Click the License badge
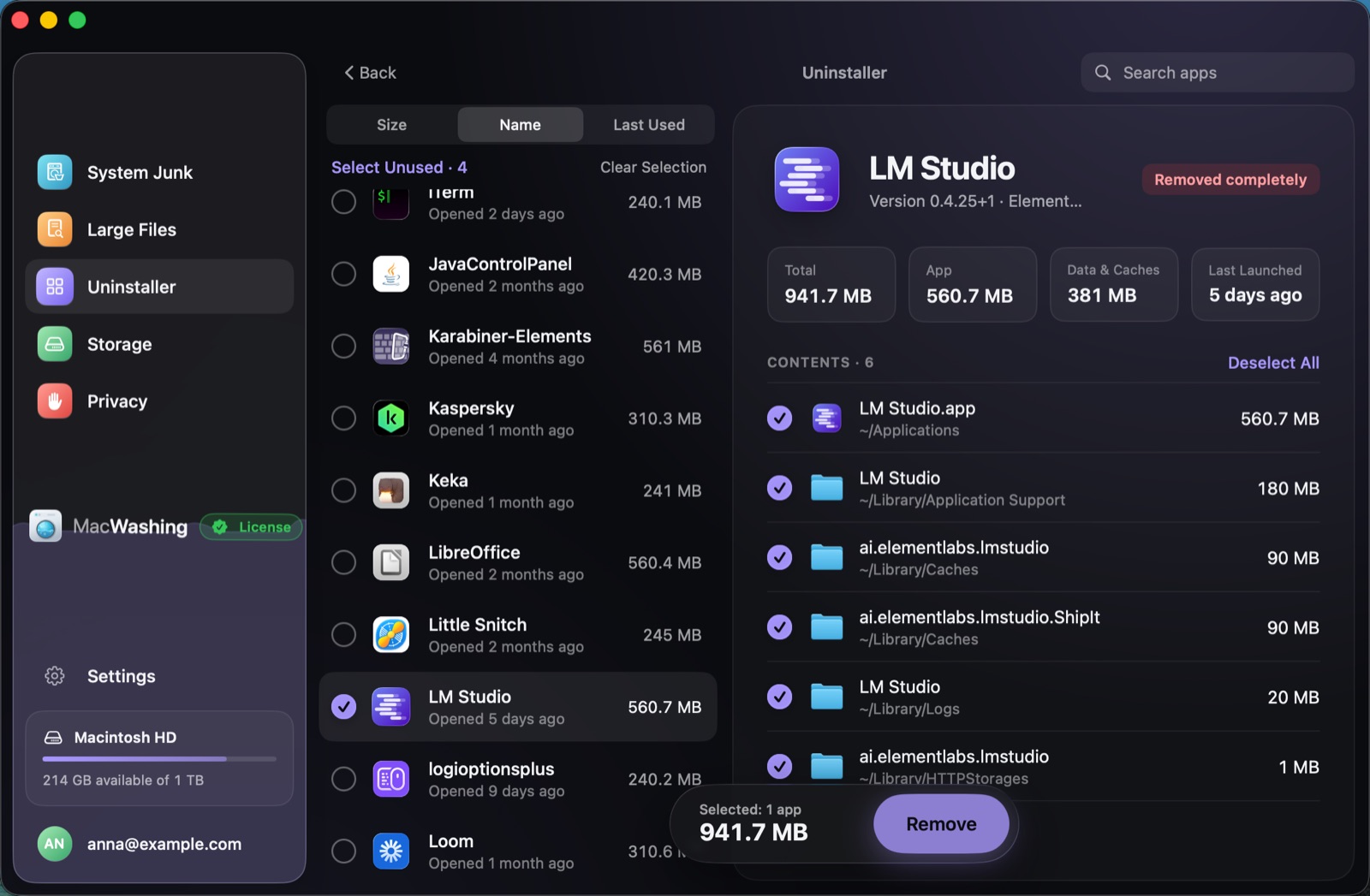Screen dimensions: 1370x896 point(251,526)
